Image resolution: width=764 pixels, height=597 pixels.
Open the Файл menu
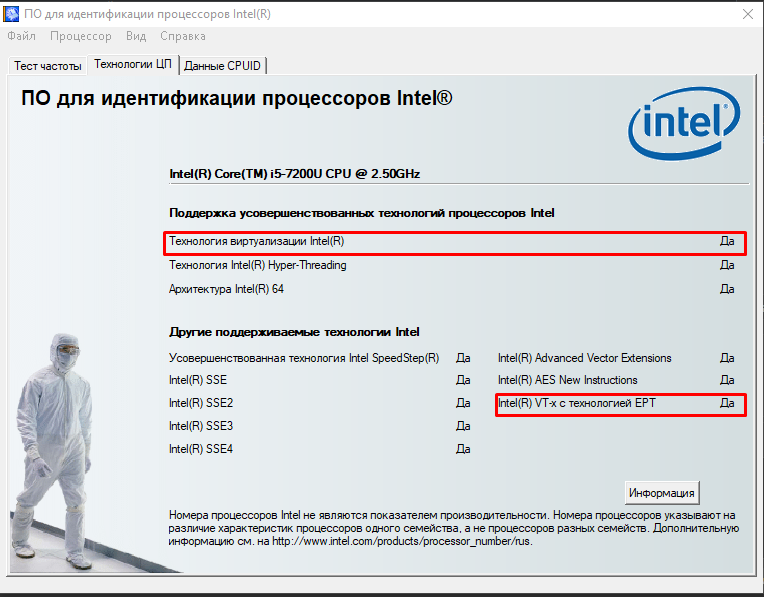point(21,36)
